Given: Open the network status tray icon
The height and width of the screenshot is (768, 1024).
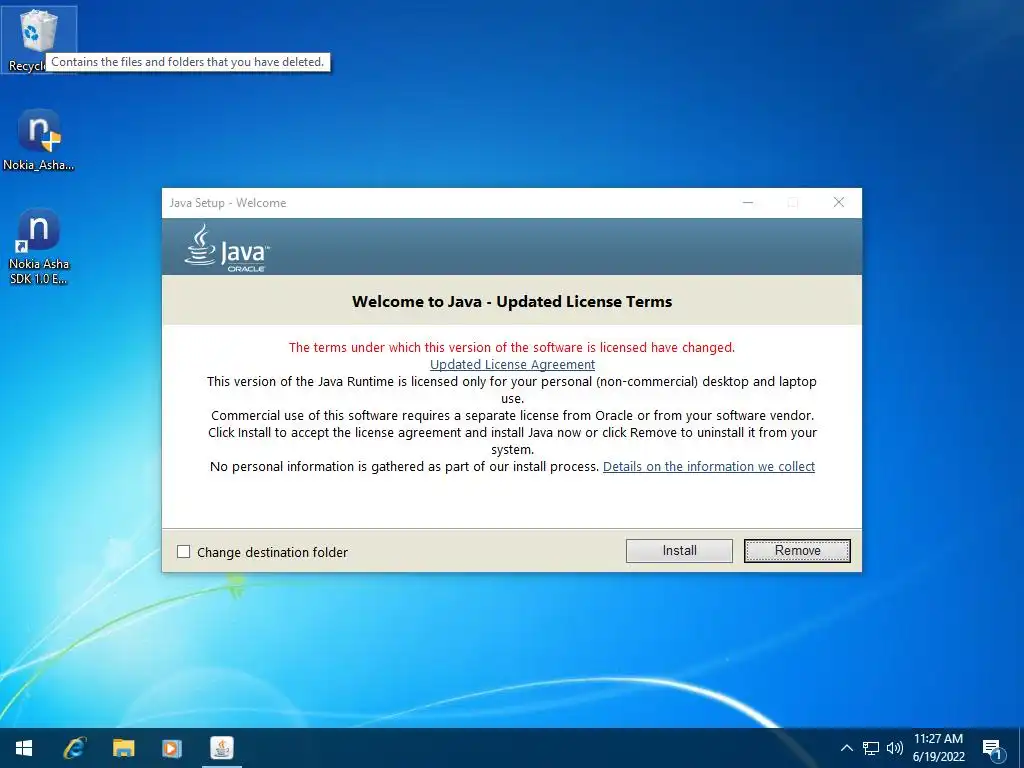Looking at the screenshot, I should tap(871, 748).
